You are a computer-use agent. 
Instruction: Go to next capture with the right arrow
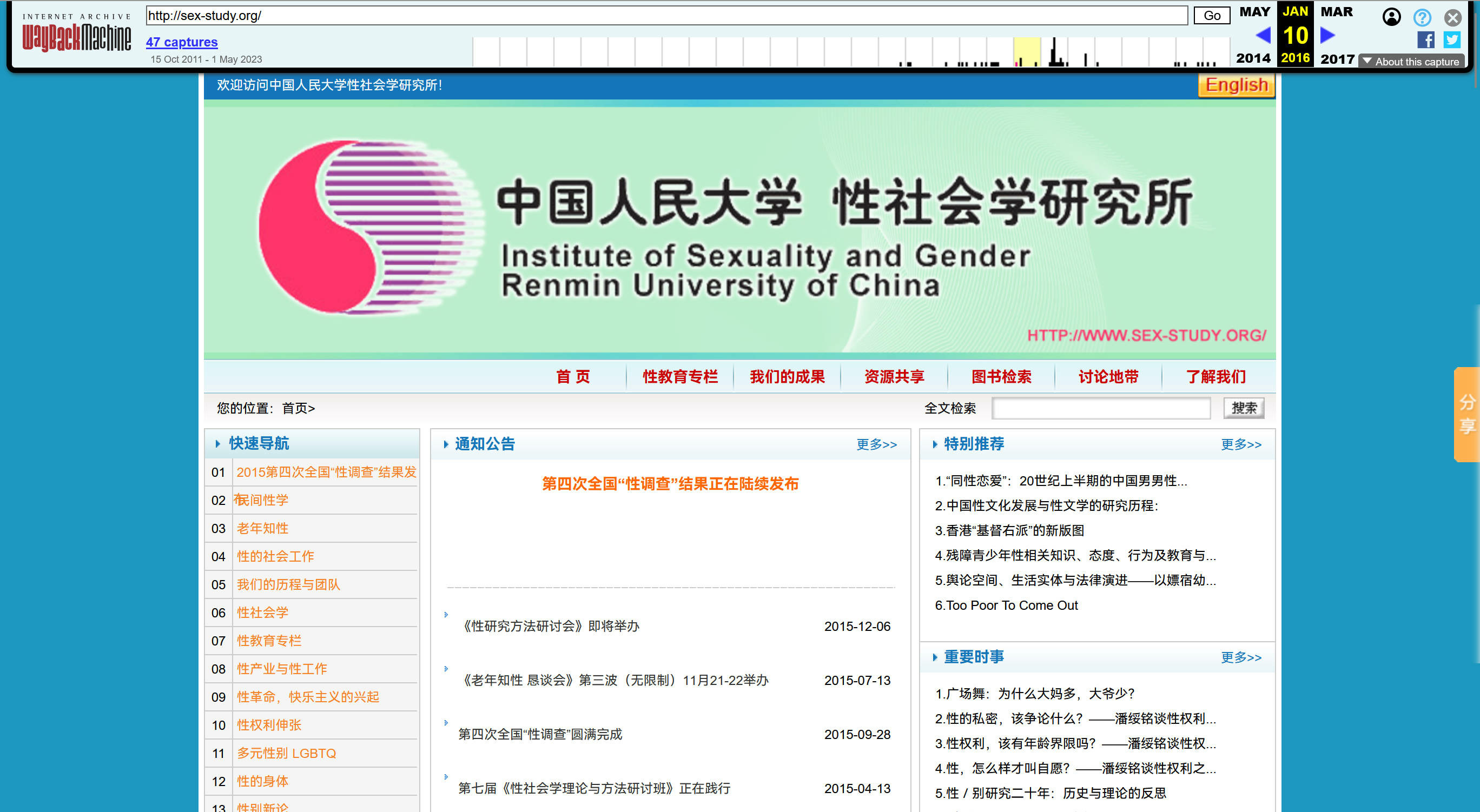pos(1327,36)
